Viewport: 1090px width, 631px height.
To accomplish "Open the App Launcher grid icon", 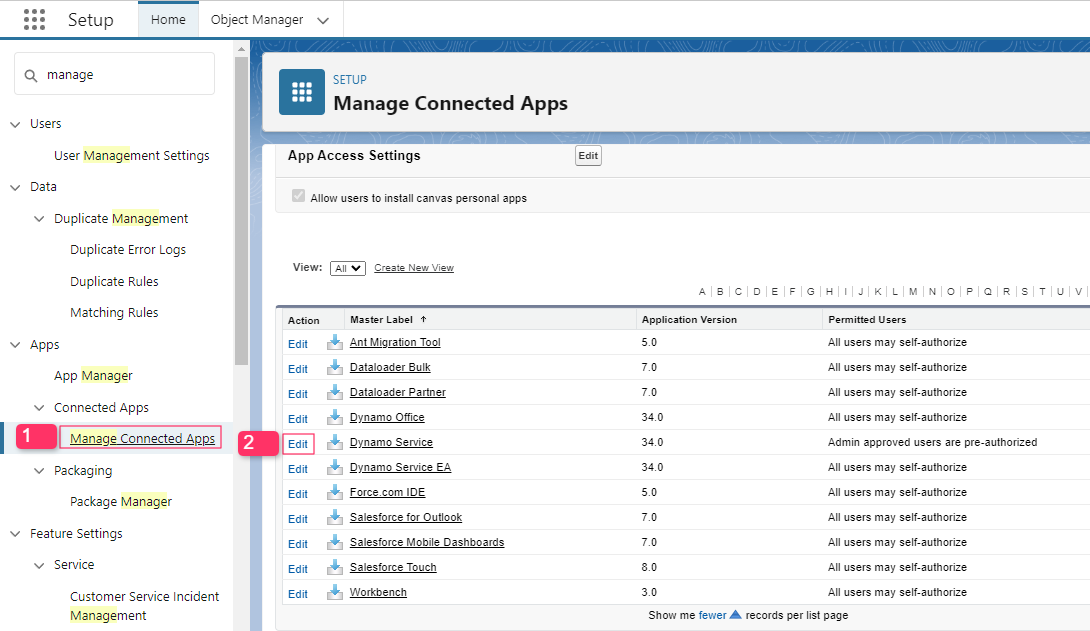I will click(34, 20).
